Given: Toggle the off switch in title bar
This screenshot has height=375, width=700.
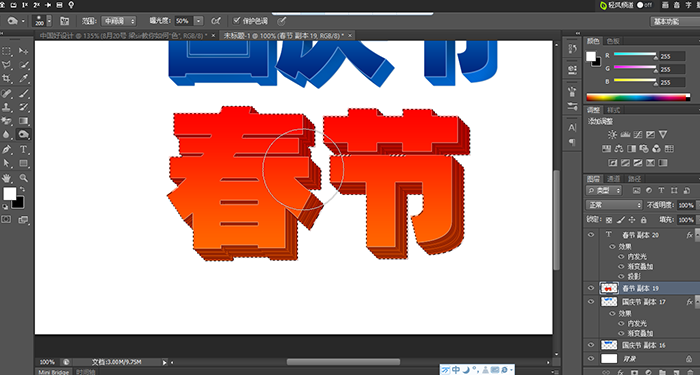Looking at the screenshot, I should [644, 5].
